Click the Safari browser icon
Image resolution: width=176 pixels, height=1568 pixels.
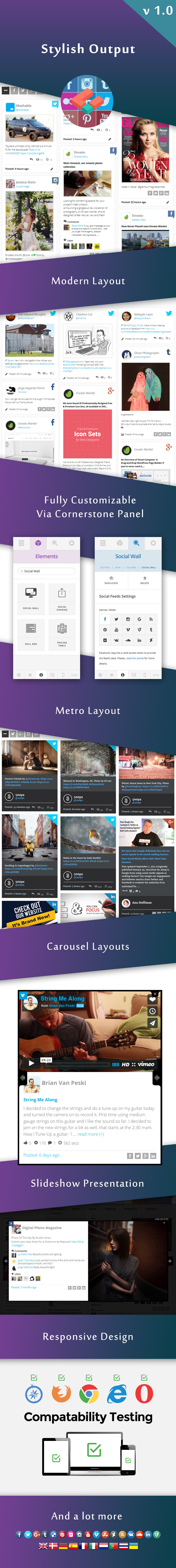tap(34, 1394)
